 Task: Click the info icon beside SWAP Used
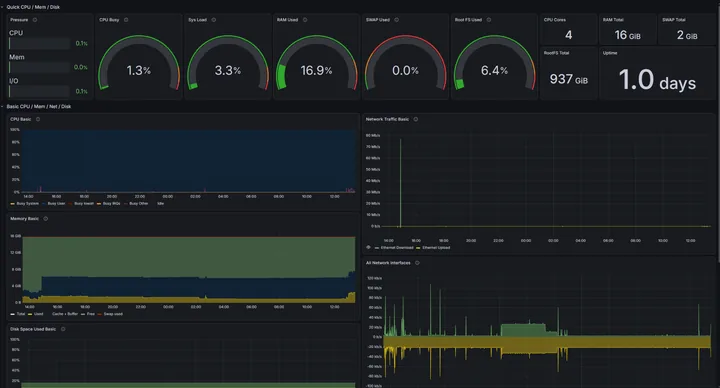coord(396,20)
